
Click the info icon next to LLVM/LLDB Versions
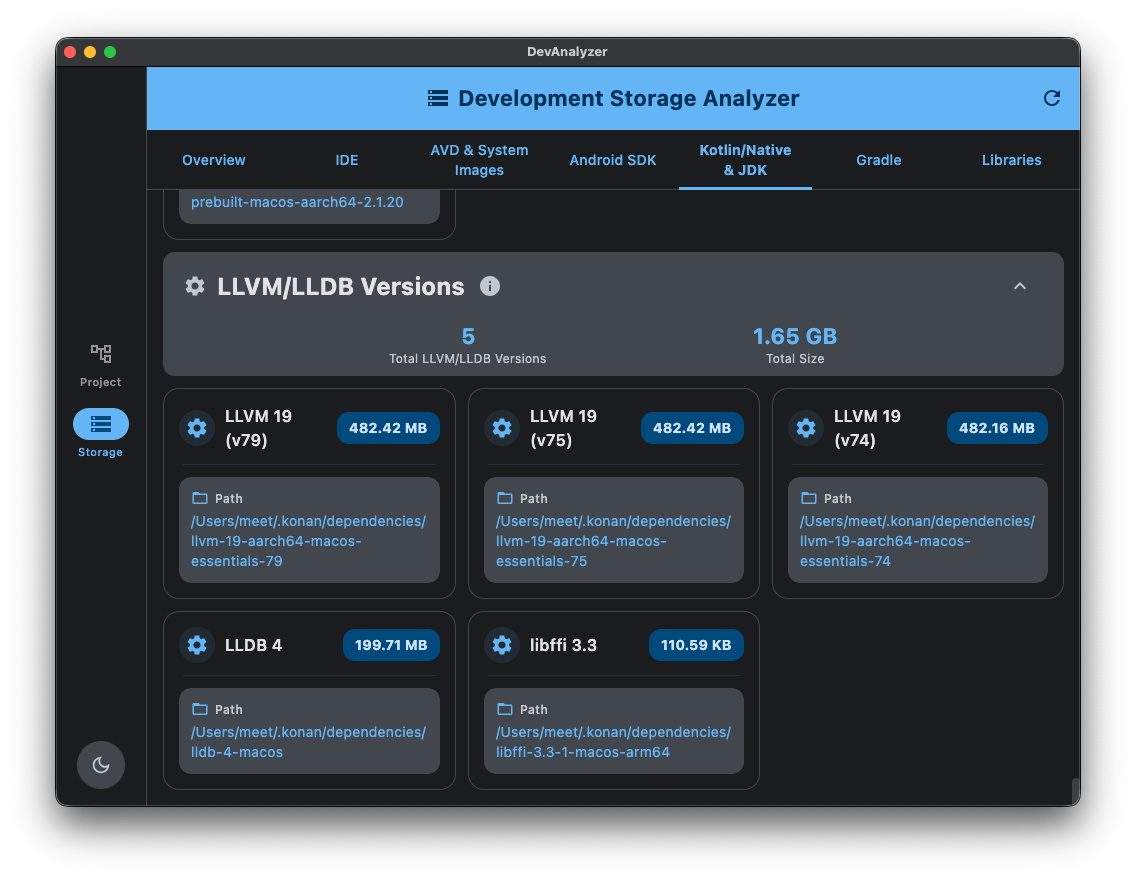pos(490,286)
